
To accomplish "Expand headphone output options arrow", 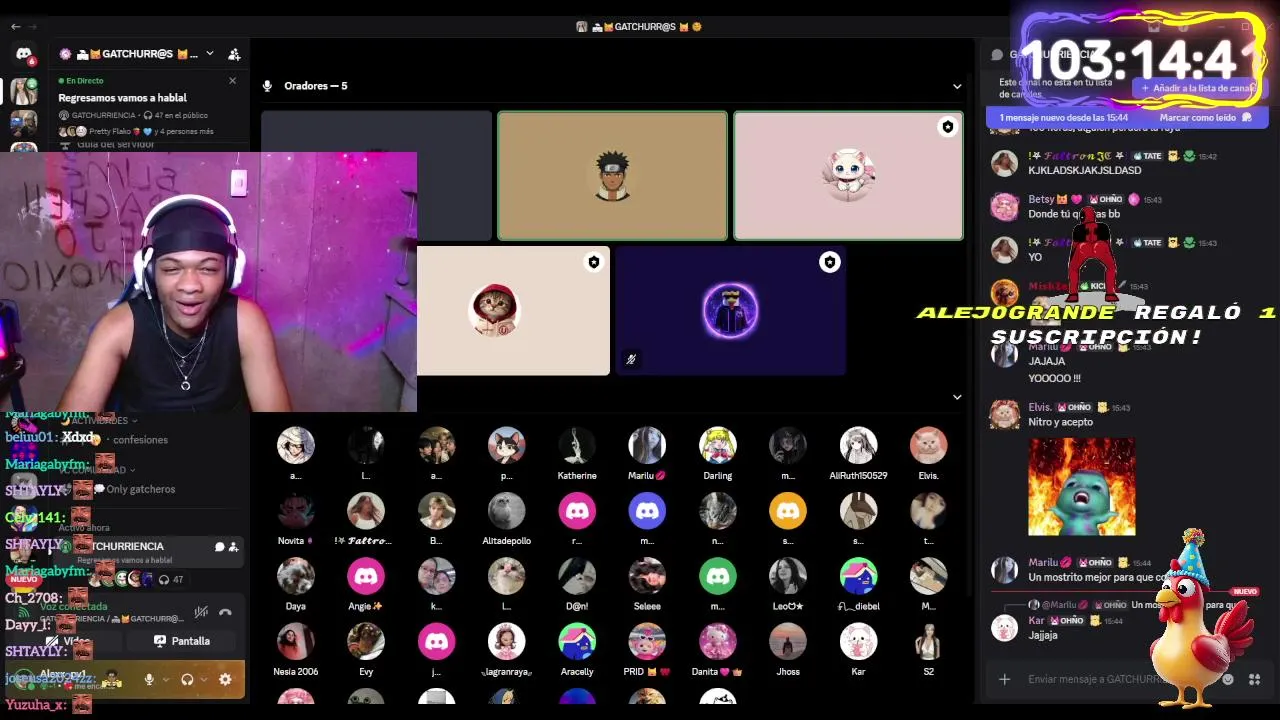I will [203, 679].
